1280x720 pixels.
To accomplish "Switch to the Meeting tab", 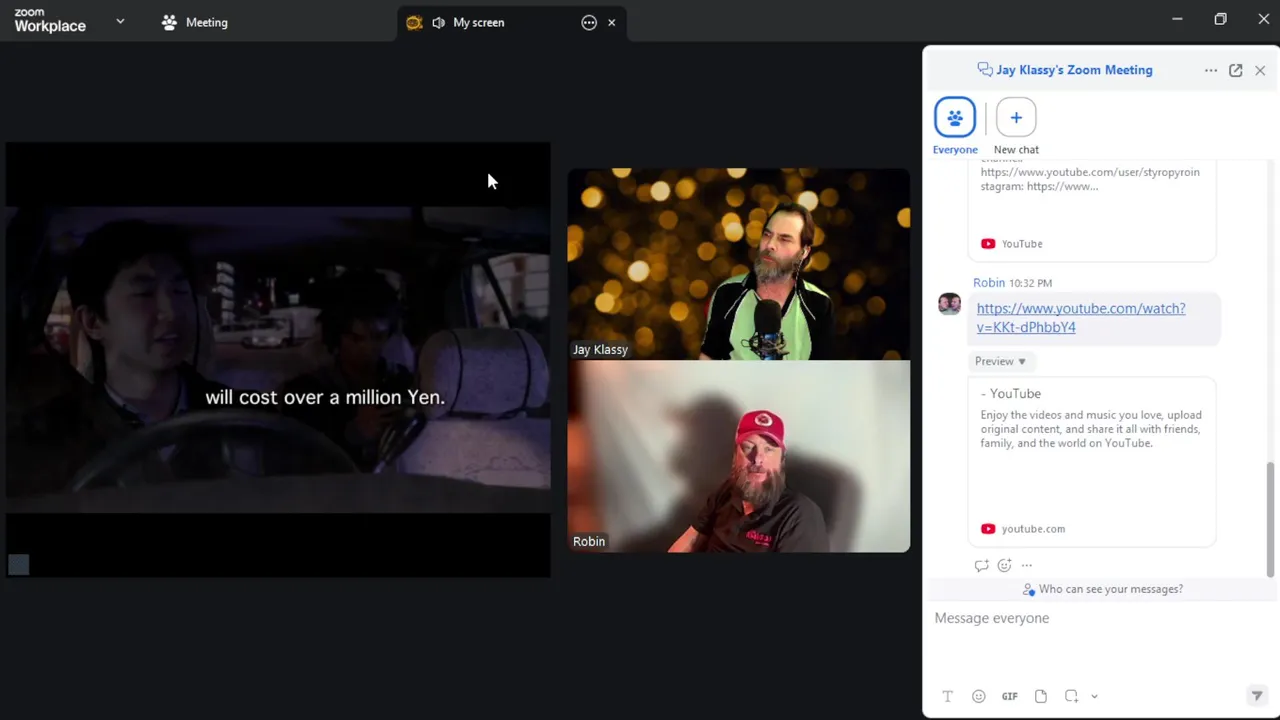I will (195, 22).
